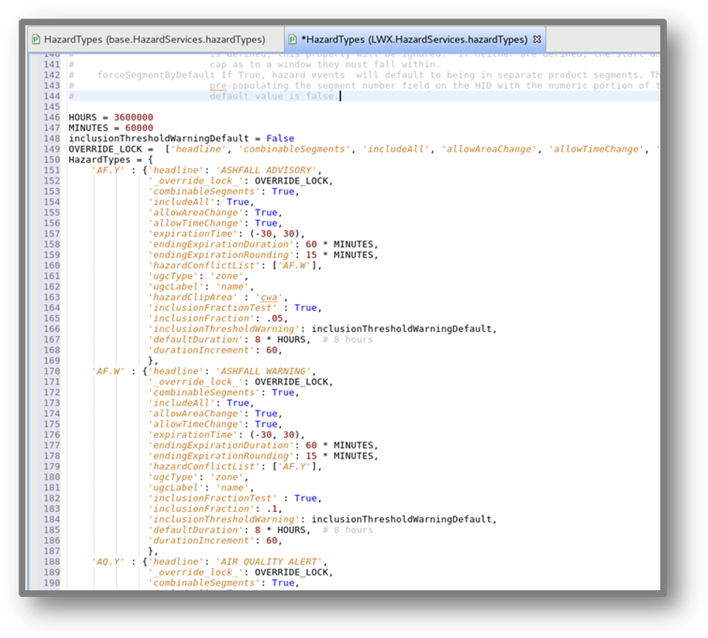Image resolution: width=708 pixels, height=638 pixels.
Task: Click the Python file icon on base HazardTypes tab
Action: pos(36,40)
